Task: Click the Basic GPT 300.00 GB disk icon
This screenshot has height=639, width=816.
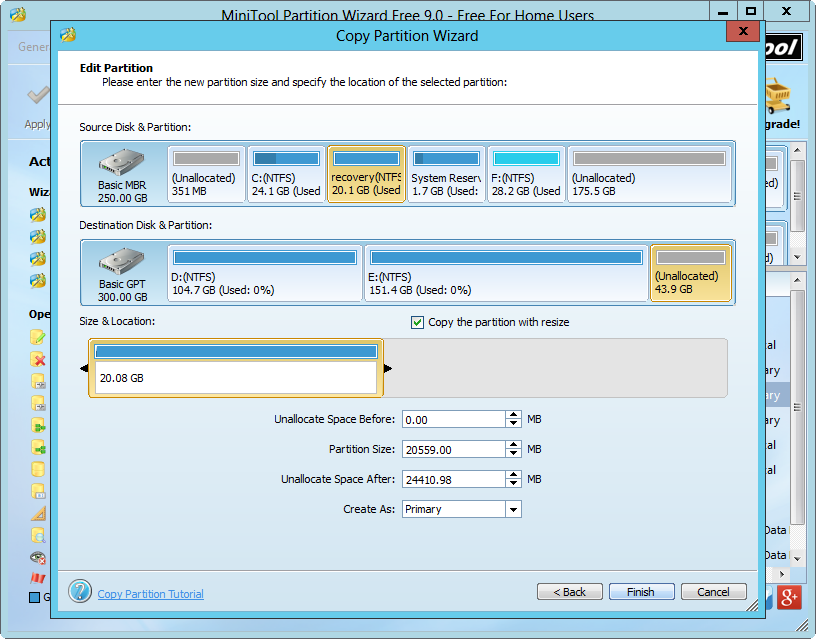Action: pos(122,261)
